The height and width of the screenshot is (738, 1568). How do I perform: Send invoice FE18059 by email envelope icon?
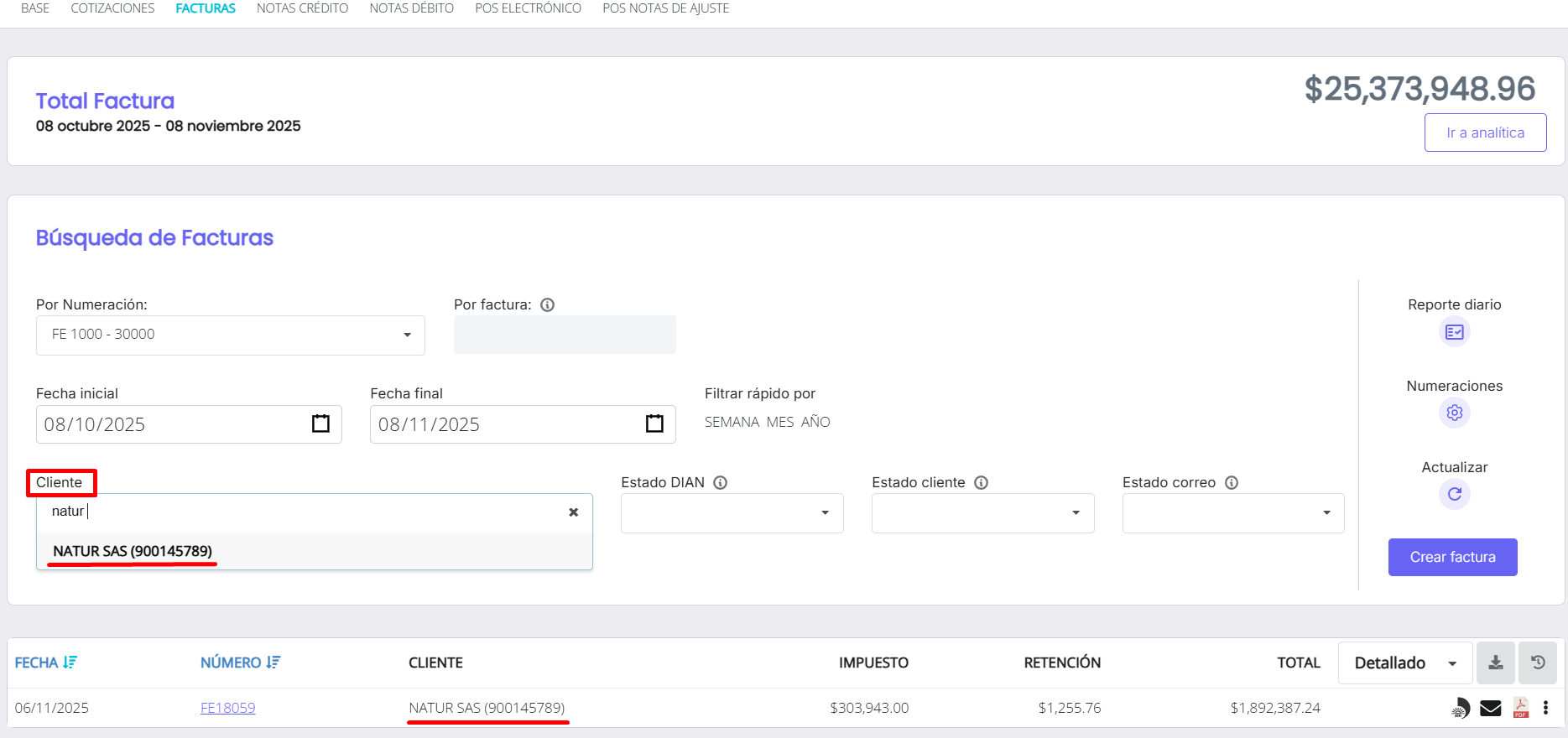tap(1490, 708)
